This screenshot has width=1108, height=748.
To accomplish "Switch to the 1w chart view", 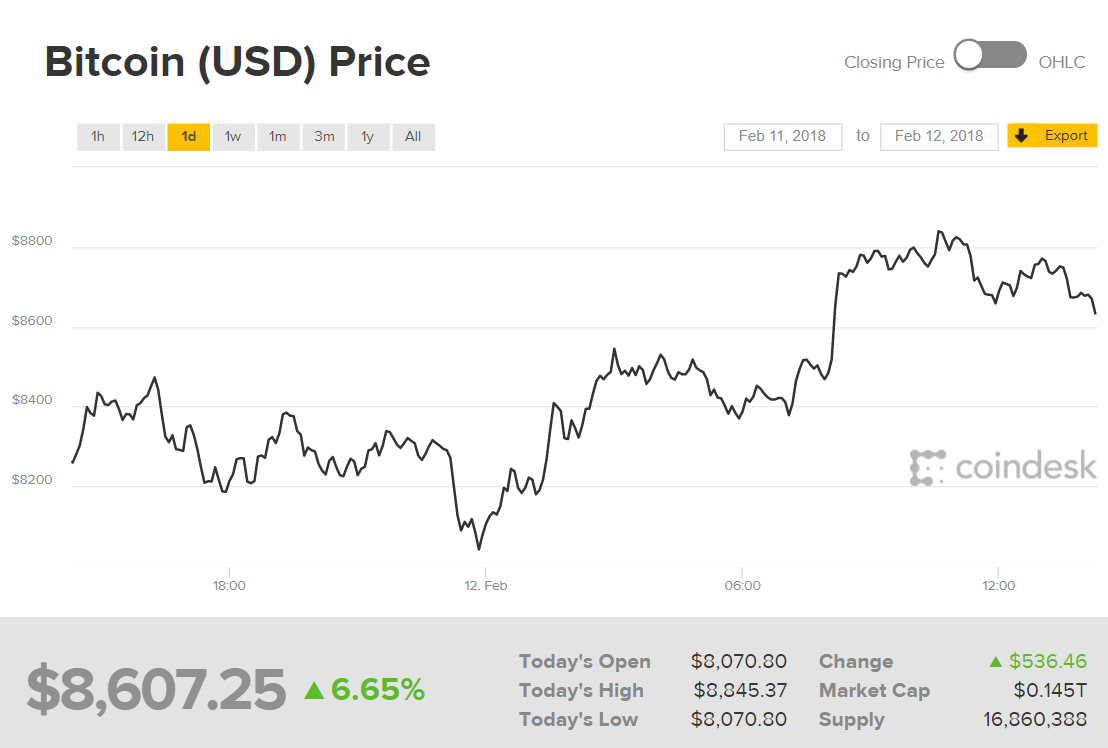I will point(233,136).
